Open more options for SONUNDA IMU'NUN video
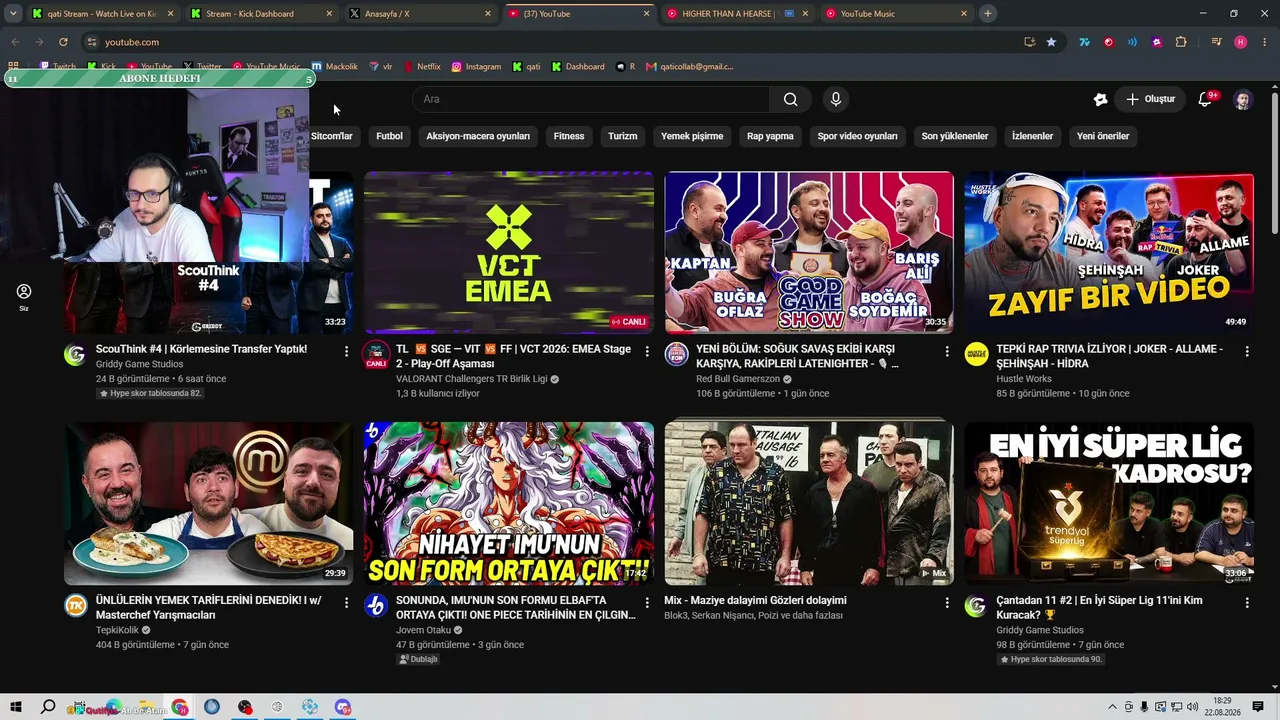 [x=647, y=603]
